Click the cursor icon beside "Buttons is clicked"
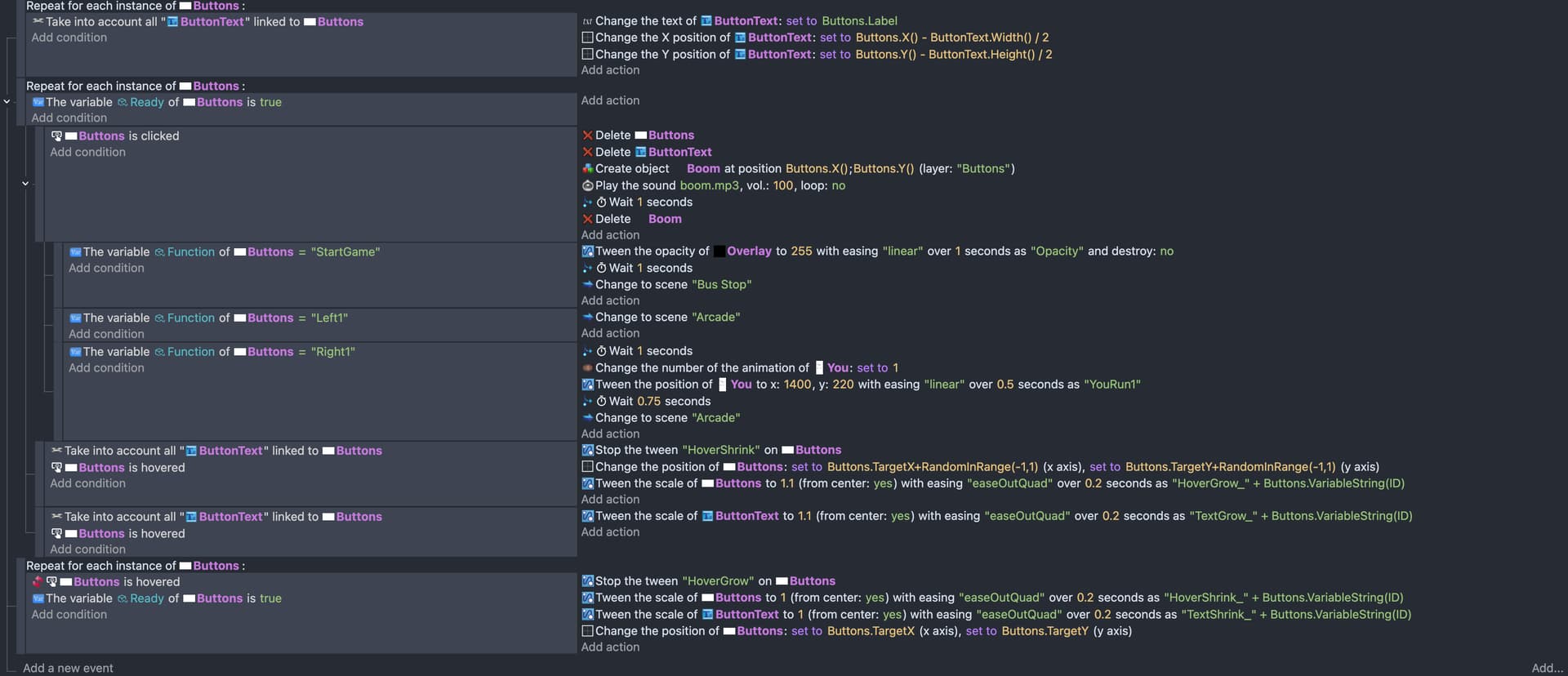This screenshot has height=676, width=1568. [56, 136]
